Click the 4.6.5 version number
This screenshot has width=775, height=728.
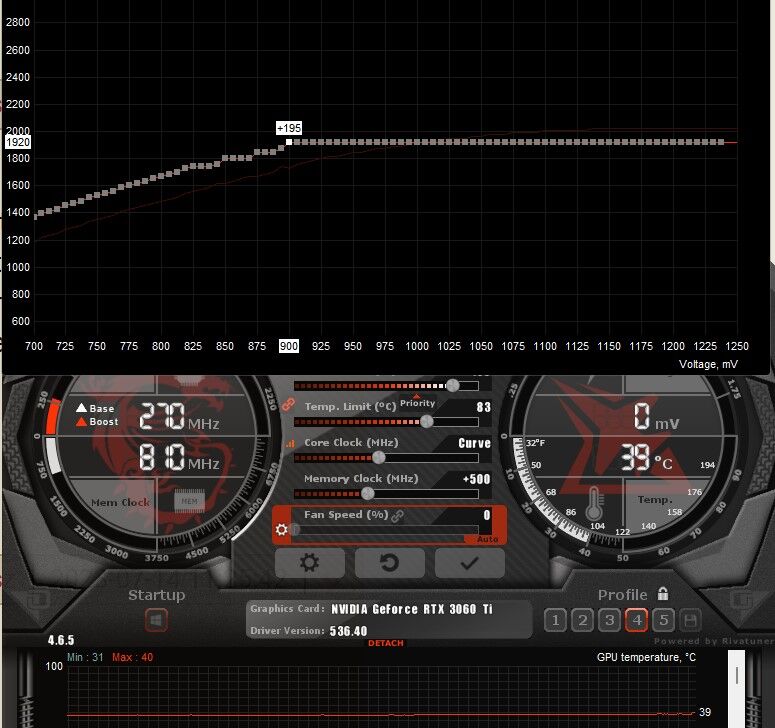[x=61, y=641]
